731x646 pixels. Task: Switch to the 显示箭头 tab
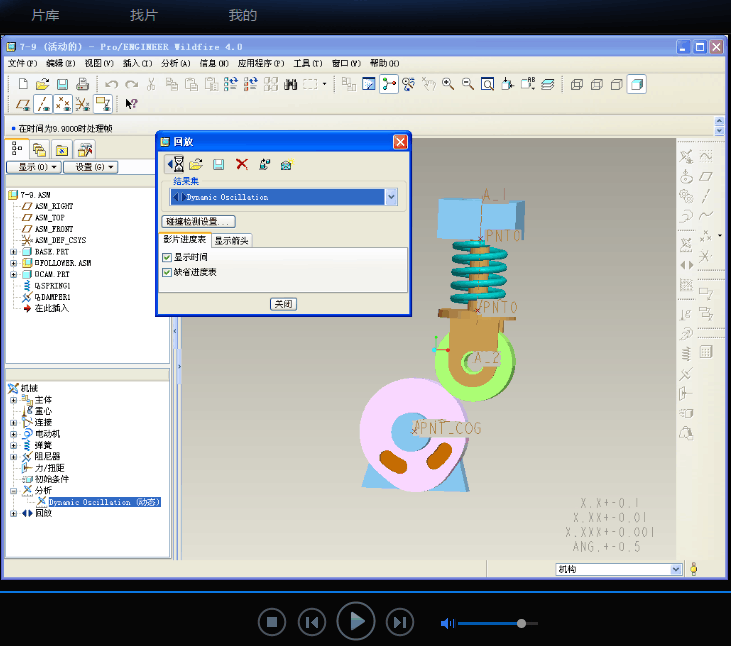(232, 240)
